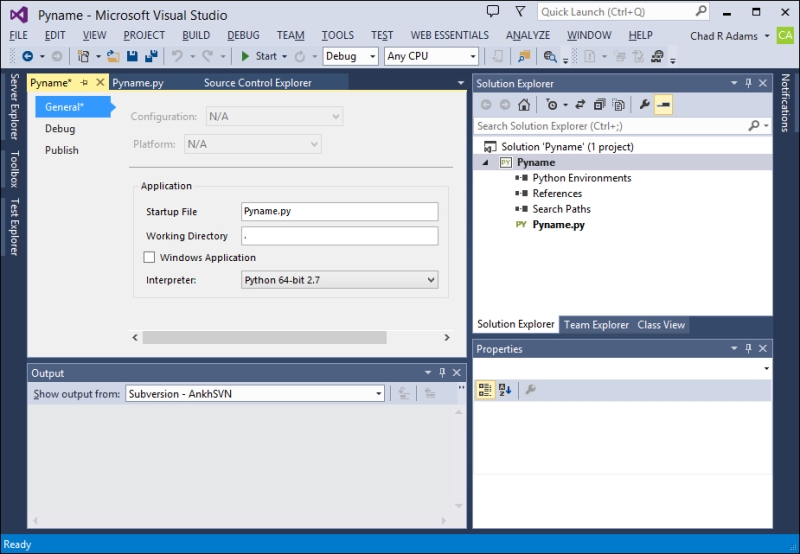Click the feedback speech bubble icon
This screenshot has height=554, width=800.
(x=493, y=11)
